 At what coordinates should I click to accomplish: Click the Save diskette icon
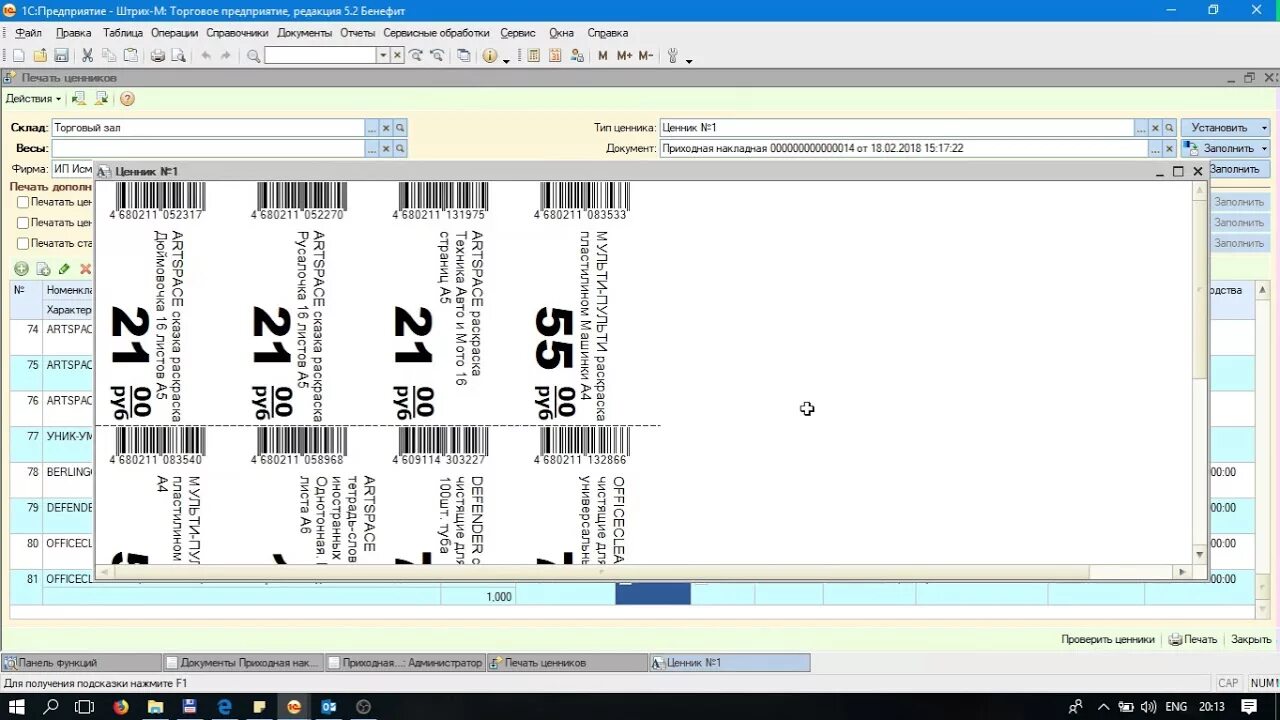pyautogui.click(x=61, y=56)
